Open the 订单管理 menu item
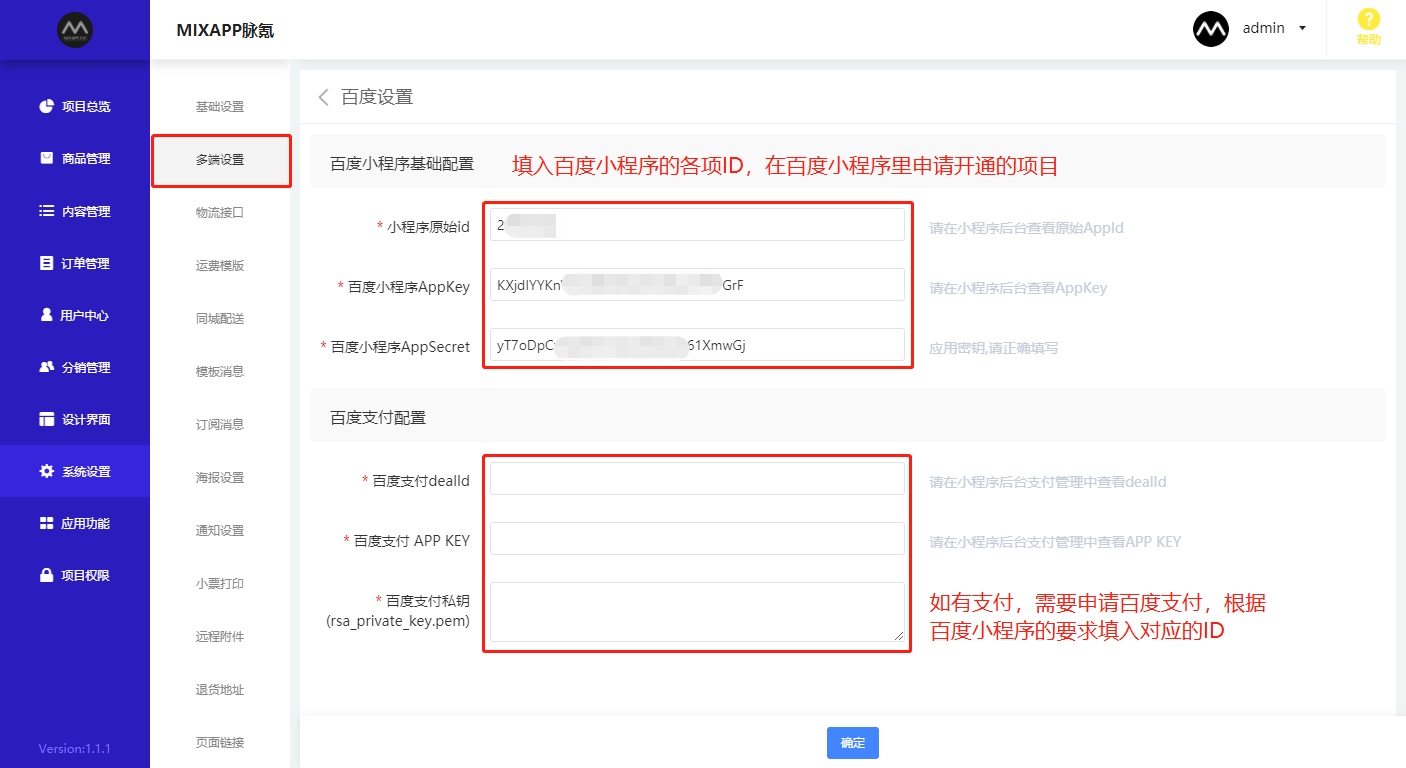 75,263
